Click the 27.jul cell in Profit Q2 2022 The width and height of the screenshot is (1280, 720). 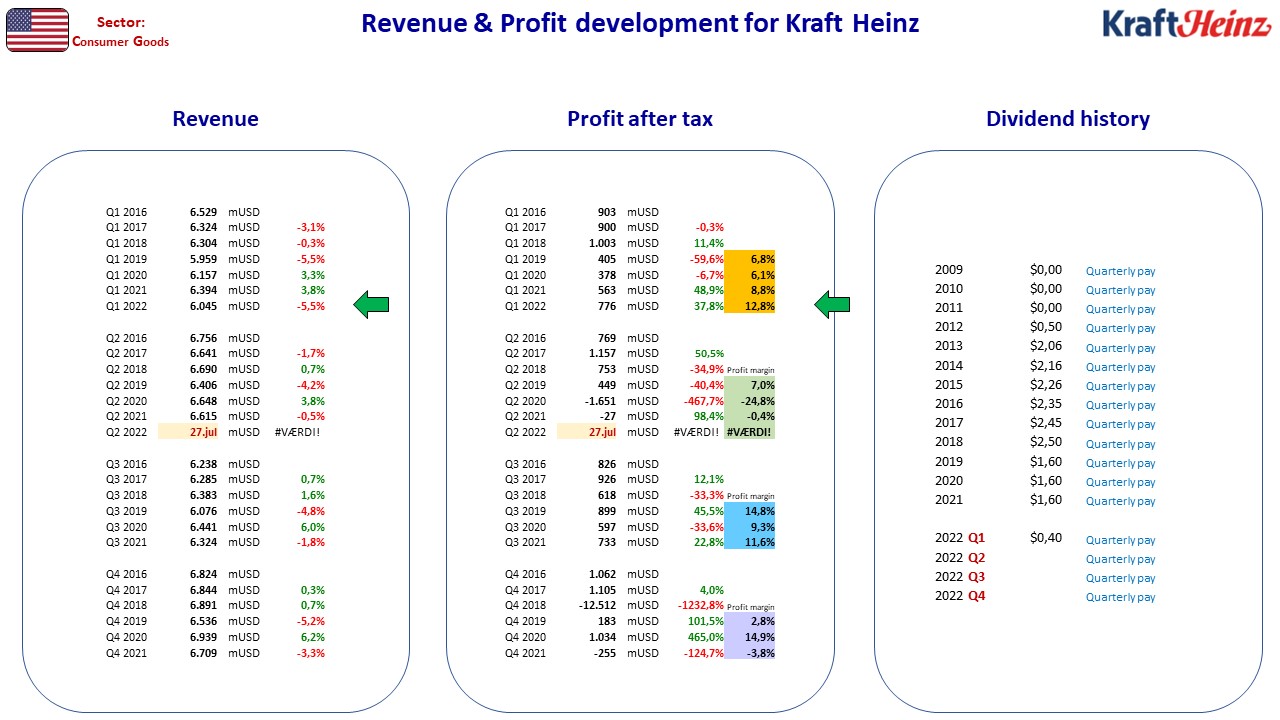[x=588, y=432]
